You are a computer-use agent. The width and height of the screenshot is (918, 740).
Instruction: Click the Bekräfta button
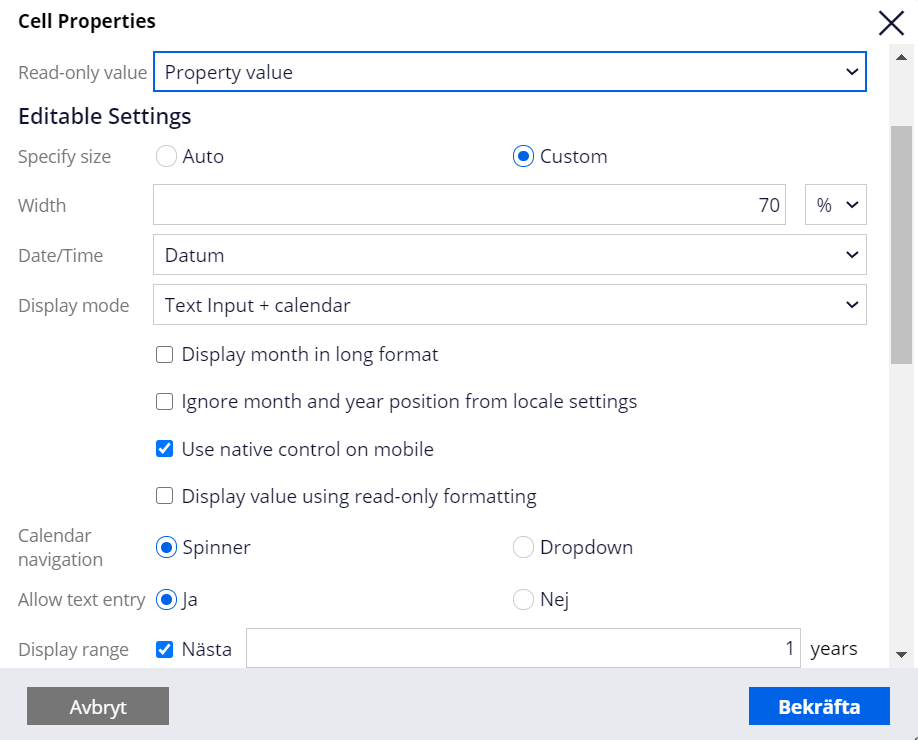tap(819, 706)
